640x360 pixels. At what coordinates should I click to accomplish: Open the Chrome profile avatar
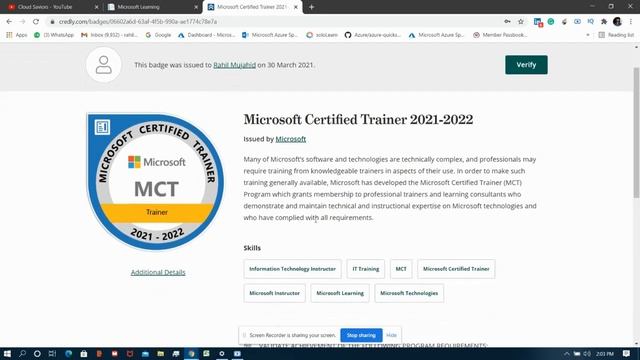(x=617, y=22)
